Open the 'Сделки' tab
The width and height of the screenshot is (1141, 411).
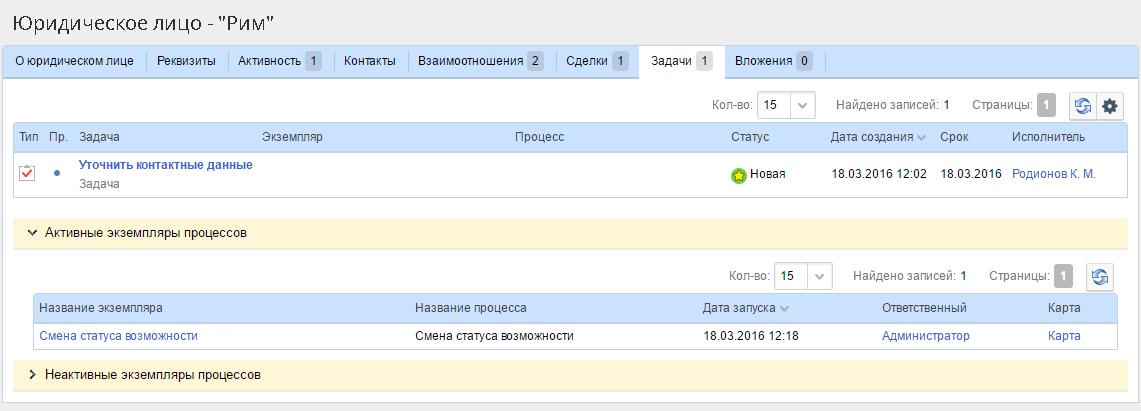[x=596, y=61]
